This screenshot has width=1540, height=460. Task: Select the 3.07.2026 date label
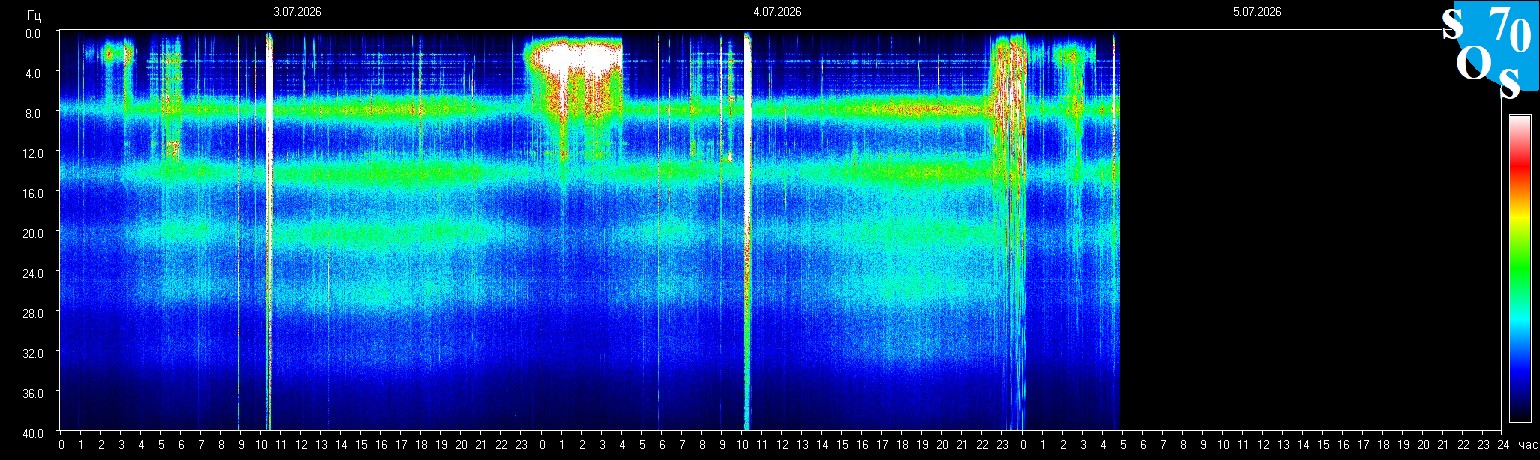pos(297,12)
